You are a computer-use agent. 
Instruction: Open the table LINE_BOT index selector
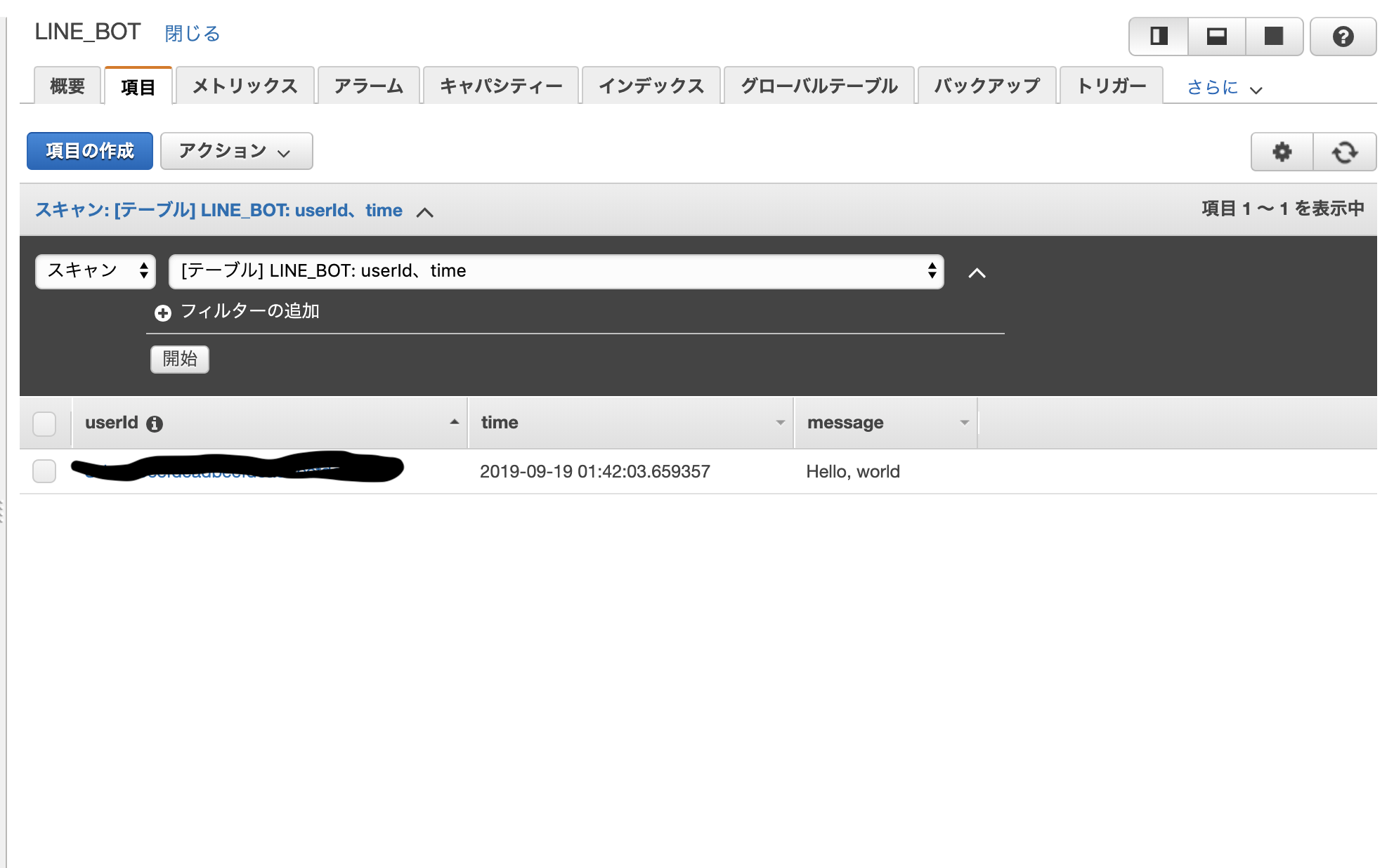(x=556, y=271)
